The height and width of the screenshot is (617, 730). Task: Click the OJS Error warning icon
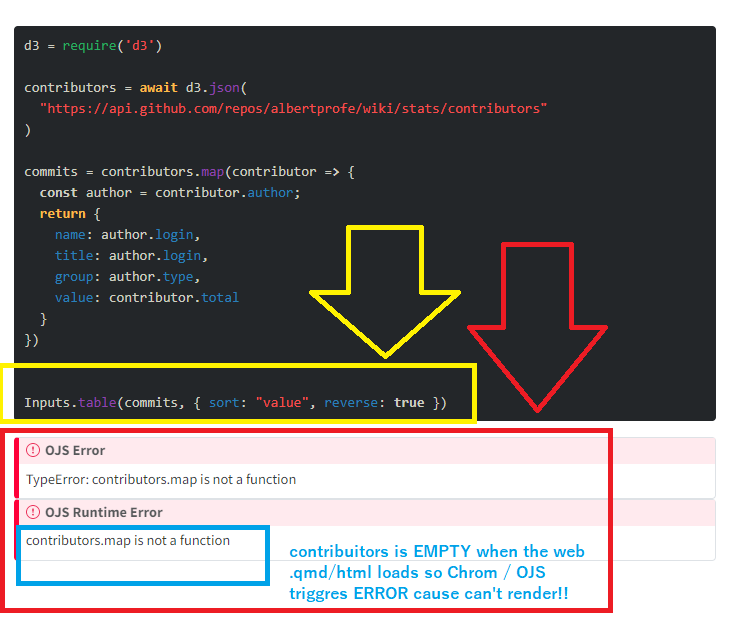pyautogui.click(x=33, y=450)
